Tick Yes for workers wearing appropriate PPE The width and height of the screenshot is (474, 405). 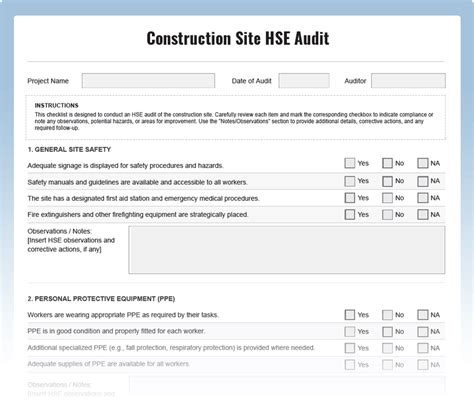coord(349,315)
